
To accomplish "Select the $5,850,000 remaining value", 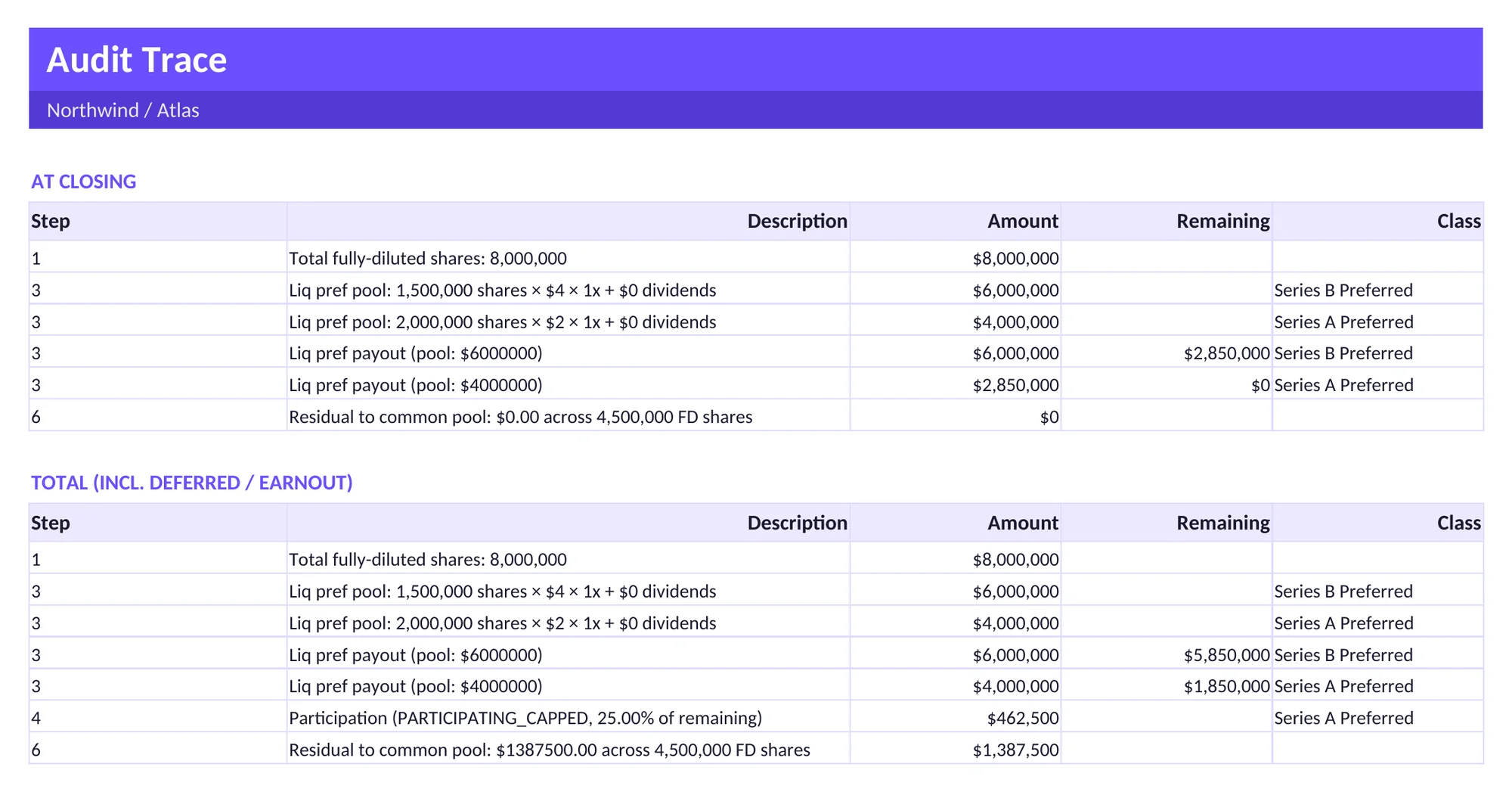I will click(x=1227, y=655).
